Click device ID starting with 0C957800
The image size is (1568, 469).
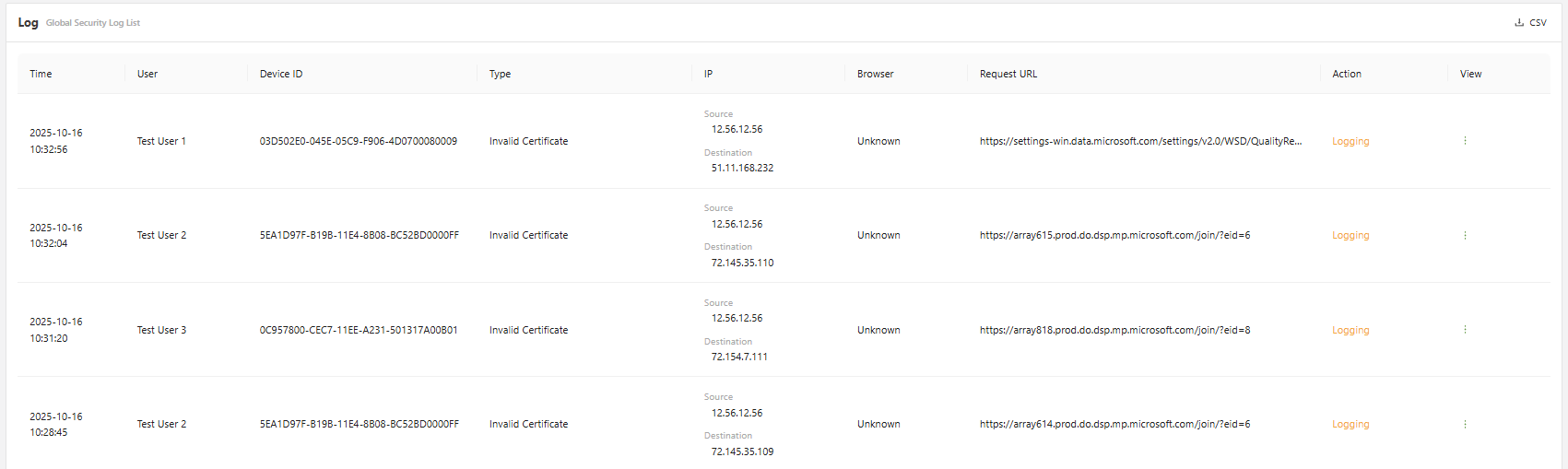[359, 330]
